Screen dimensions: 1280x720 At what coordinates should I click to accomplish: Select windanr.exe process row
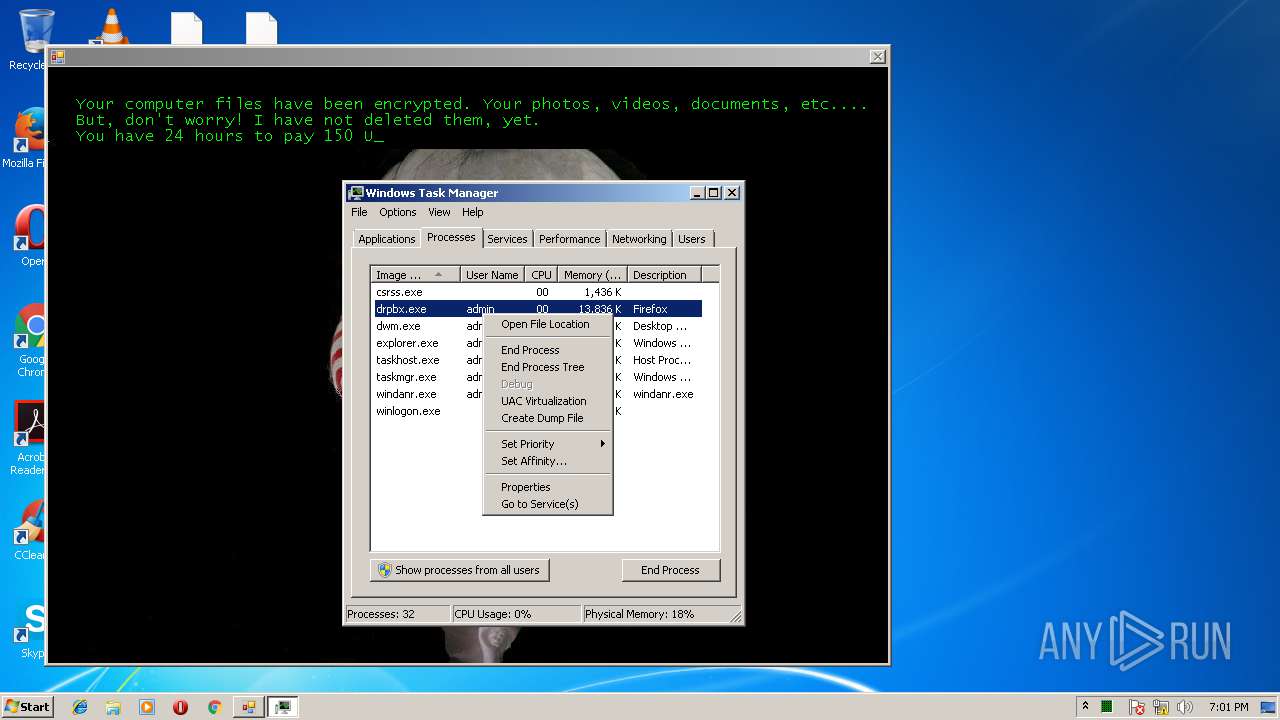(x=538, y=394)
